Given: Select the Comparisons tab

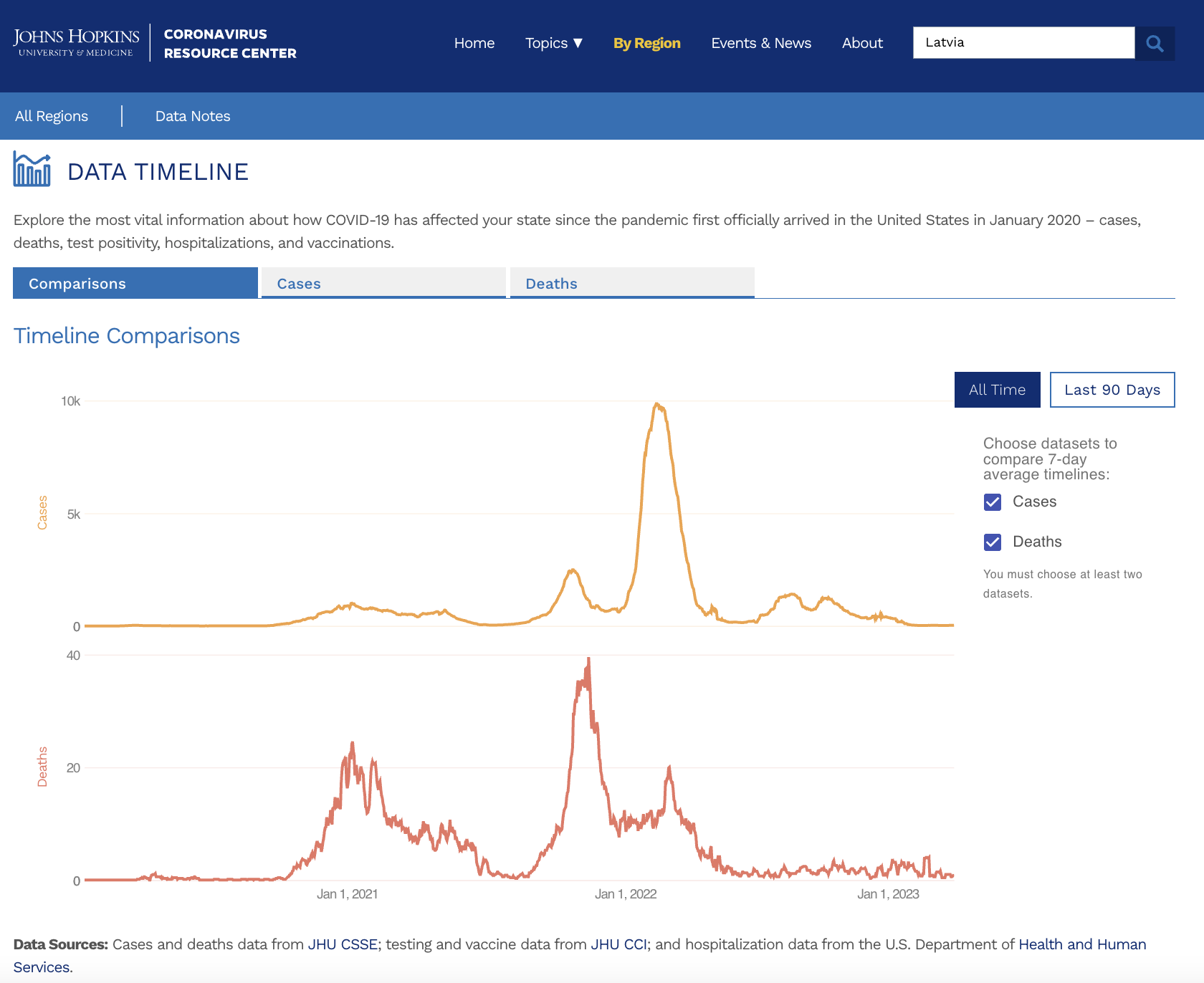Looking at the screenshot, I should pyautogui.click(x=135, y=283).
